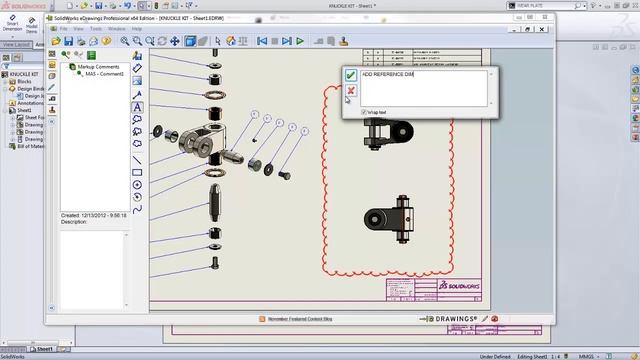Open the View menu in eDrawings

coord(78,29)
